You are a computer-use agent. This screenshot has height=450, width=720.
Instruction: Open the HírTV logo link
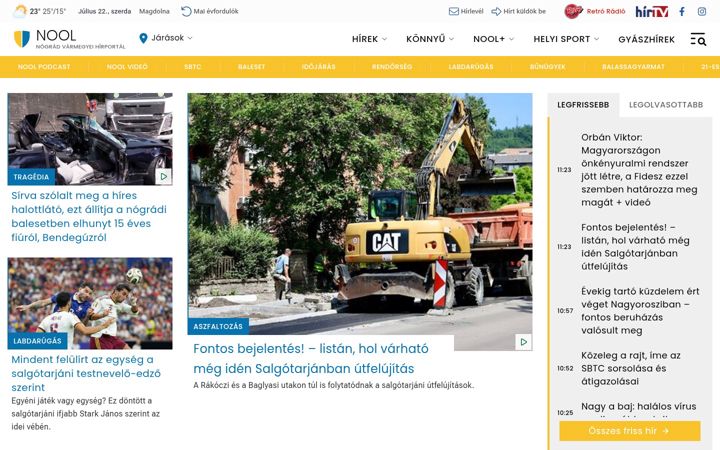pyautogui.click(x=652, y=11)
